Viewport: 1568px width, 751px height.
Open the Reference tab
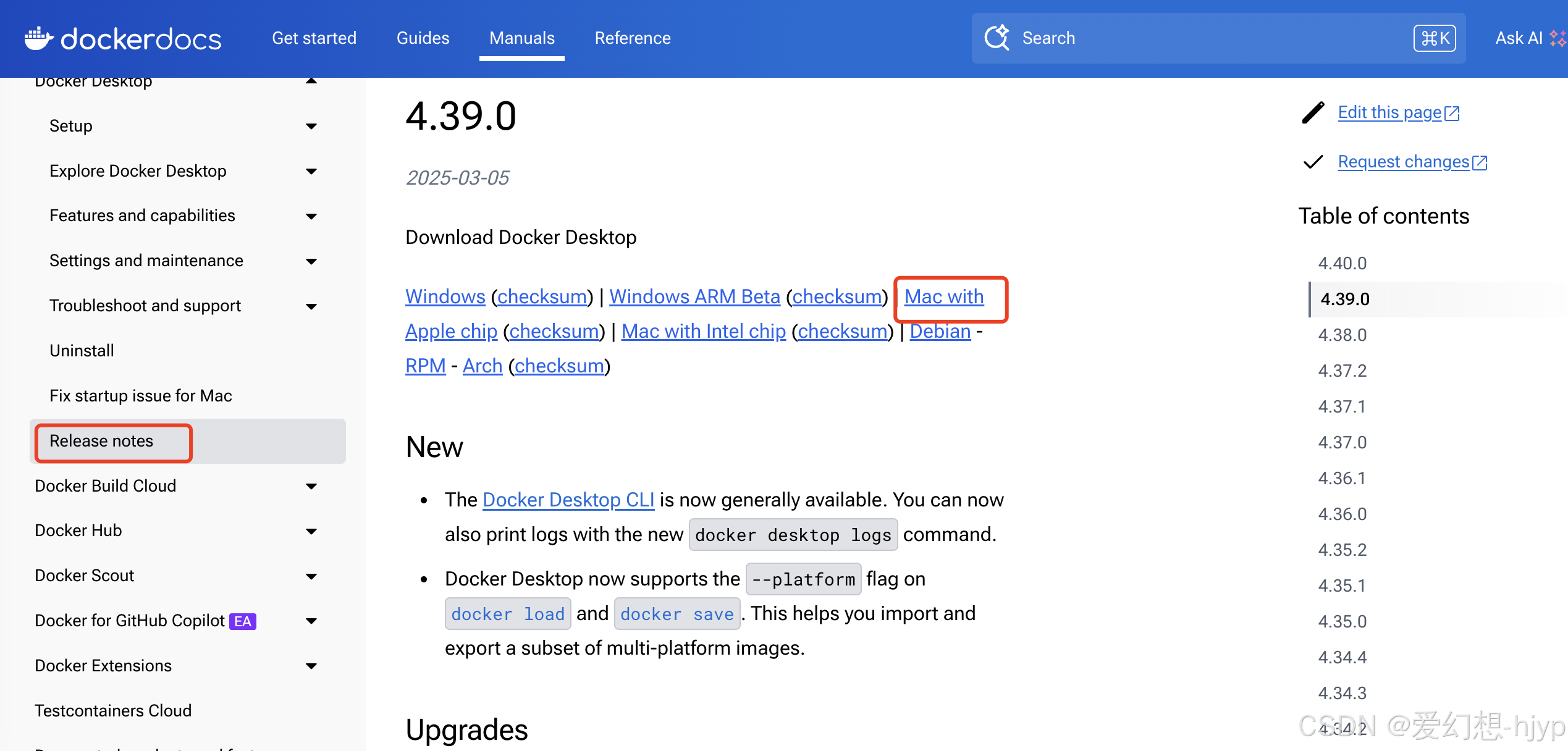(x=632, y=38)
